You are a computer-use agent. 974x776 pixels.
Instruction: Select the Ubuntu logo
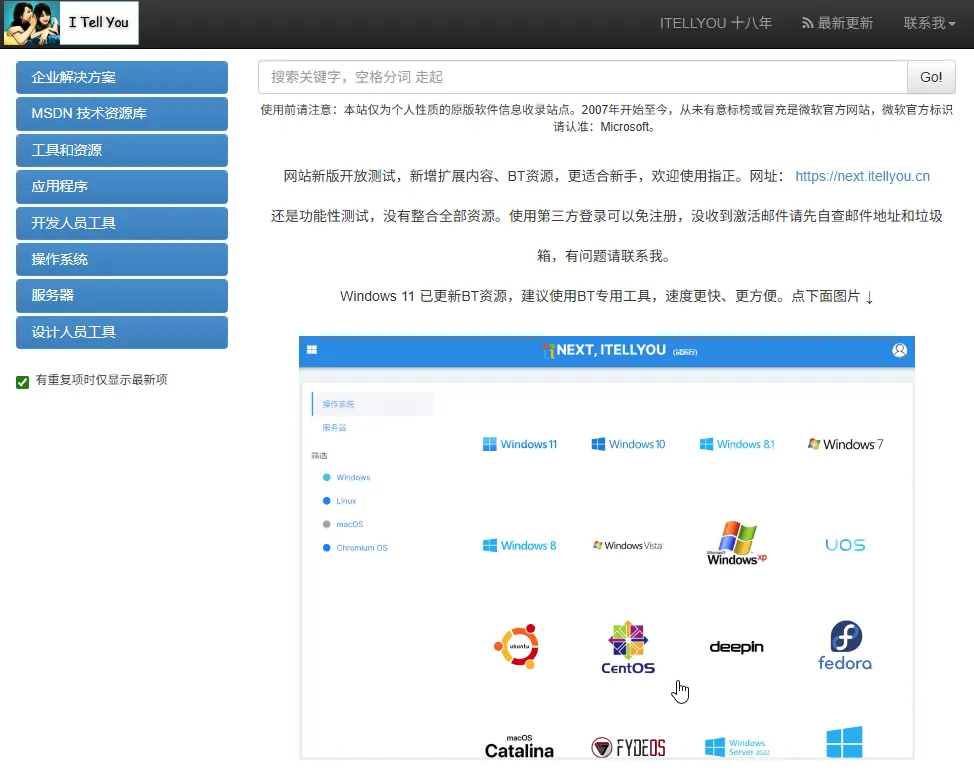[x=517, y=647]
